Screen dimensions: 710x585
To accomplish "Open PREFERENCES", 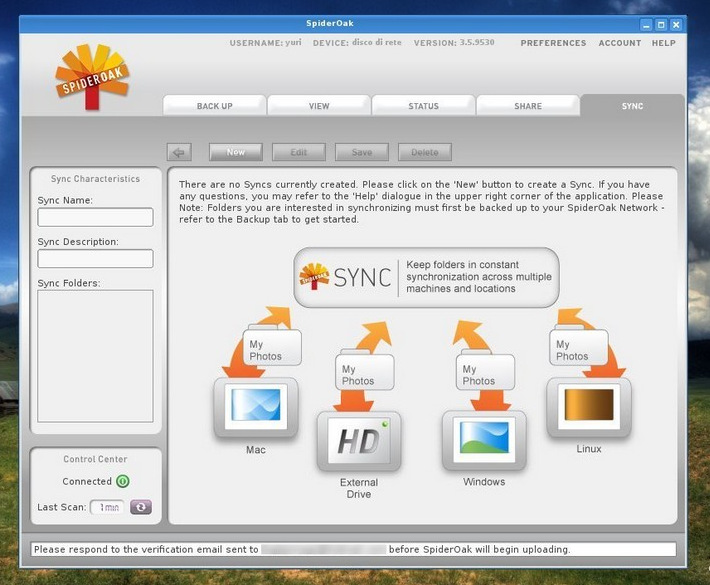I will [x=553, y=43].
